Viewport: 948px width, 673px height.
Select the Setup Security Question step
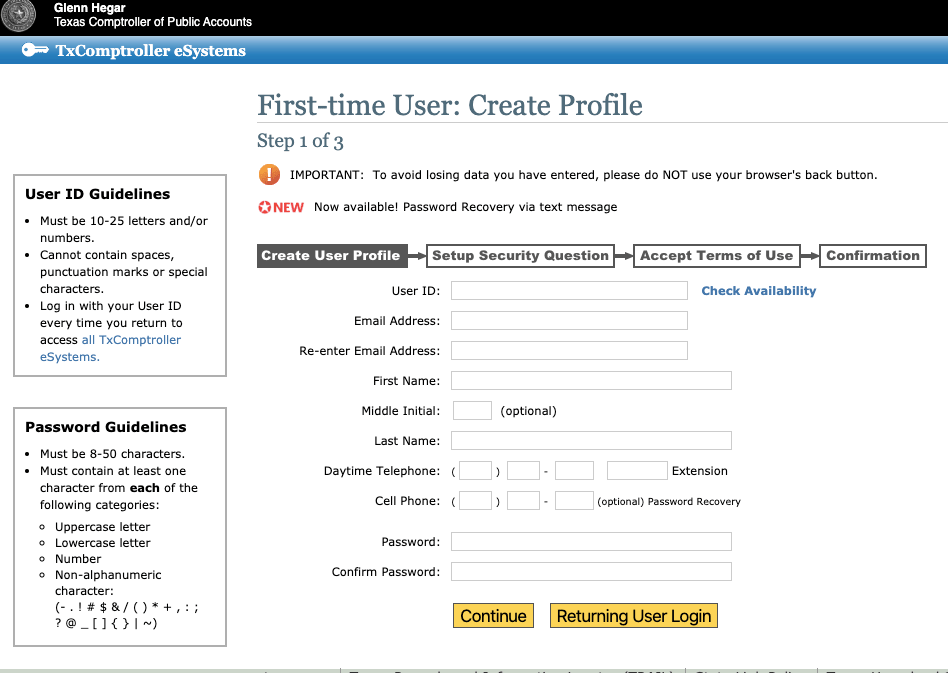(520, 256)
